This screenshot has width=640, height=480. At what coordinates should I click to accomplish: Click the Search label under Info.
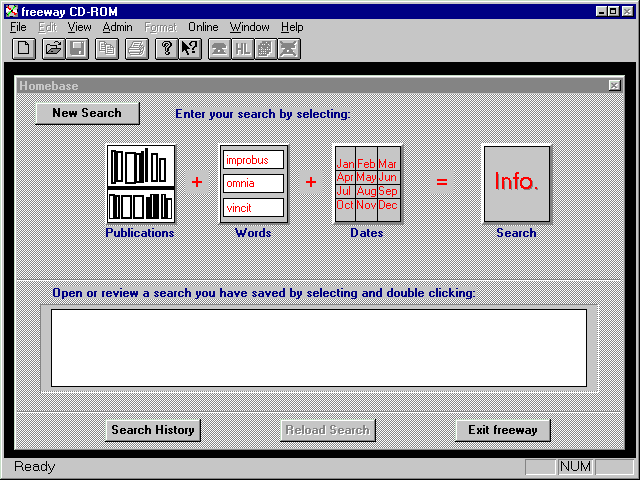click(516, 233)
